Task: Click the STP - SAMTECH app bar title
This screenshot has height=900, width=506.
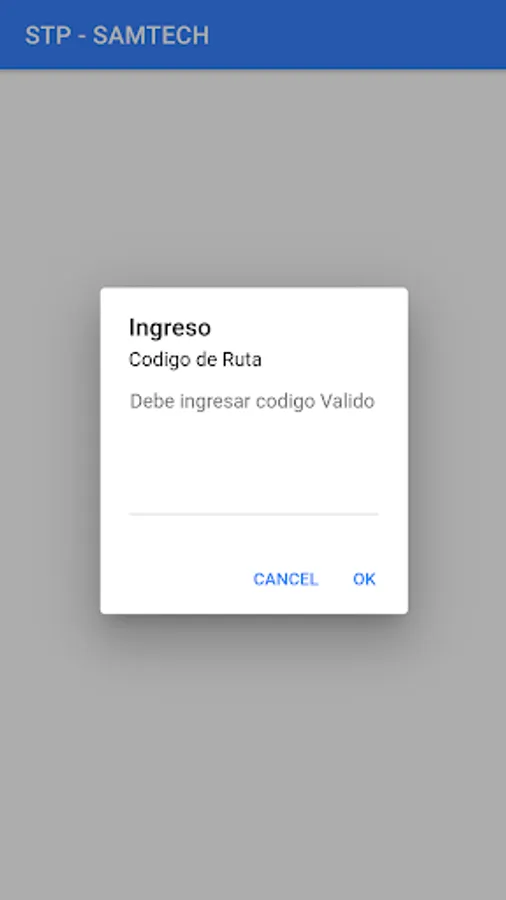Action: tap(117, 36)
